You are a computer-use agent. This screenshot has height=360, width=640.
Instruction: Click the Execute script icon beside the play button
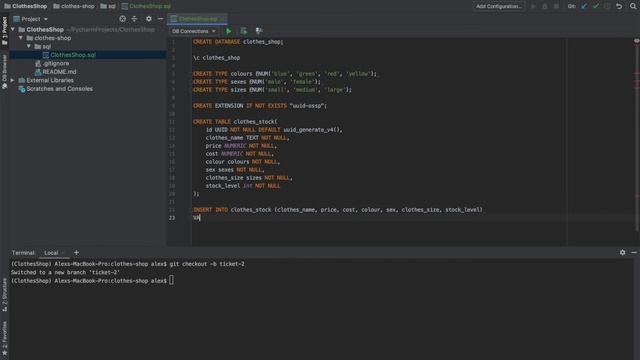[x=244, y=31]
